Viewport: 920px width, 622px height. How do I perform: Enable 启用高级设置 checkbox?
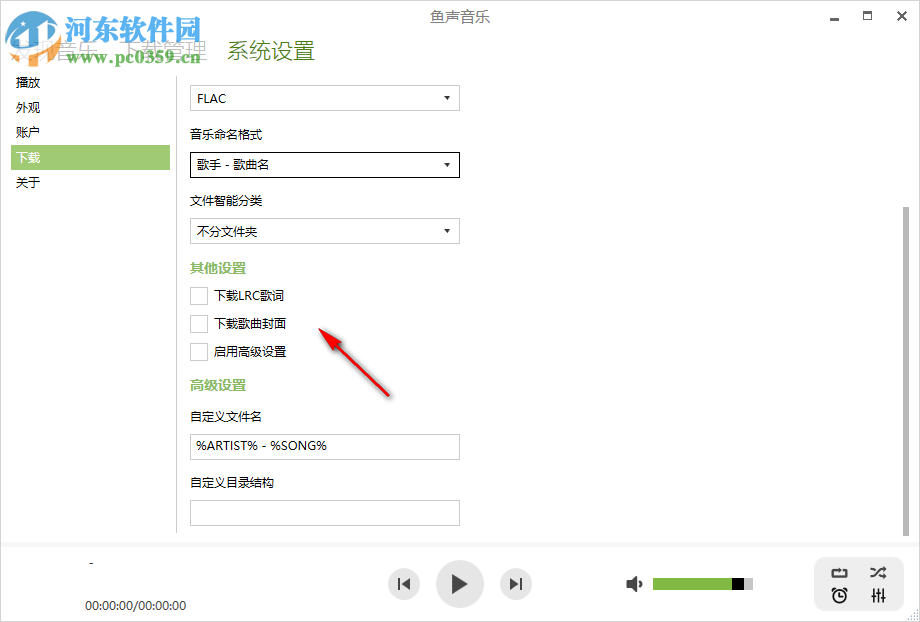[197, 351]
